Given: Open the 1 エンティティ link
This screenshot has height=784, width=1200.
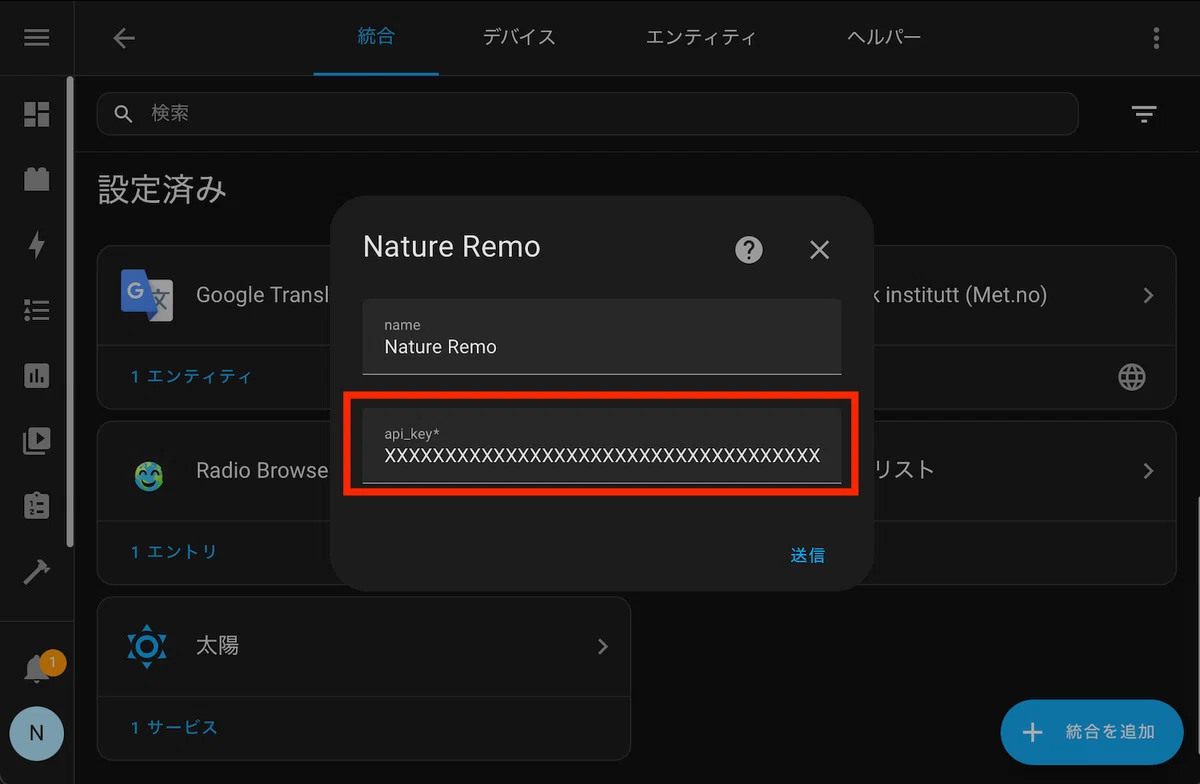Looking at the screenshot, I should click(x=192, y=377).
